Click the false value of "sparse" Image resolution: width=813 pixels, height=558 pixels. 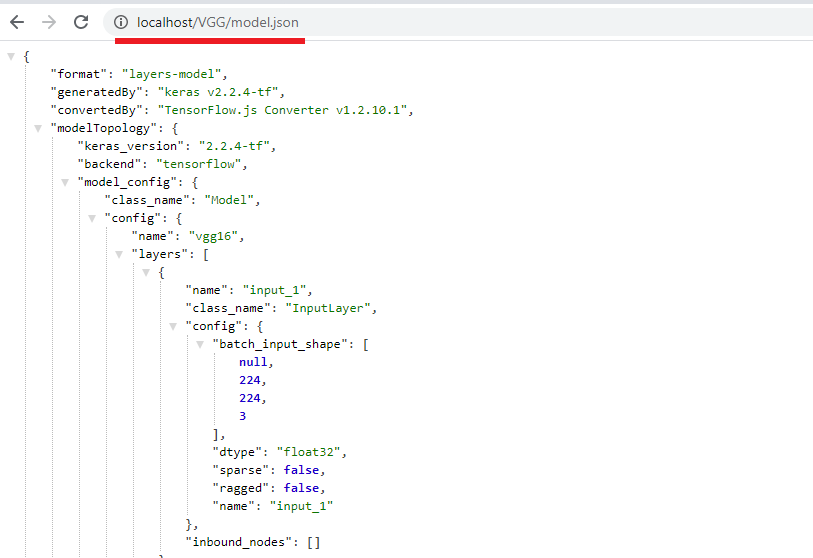pyautogui.click(x=301, y=470)
